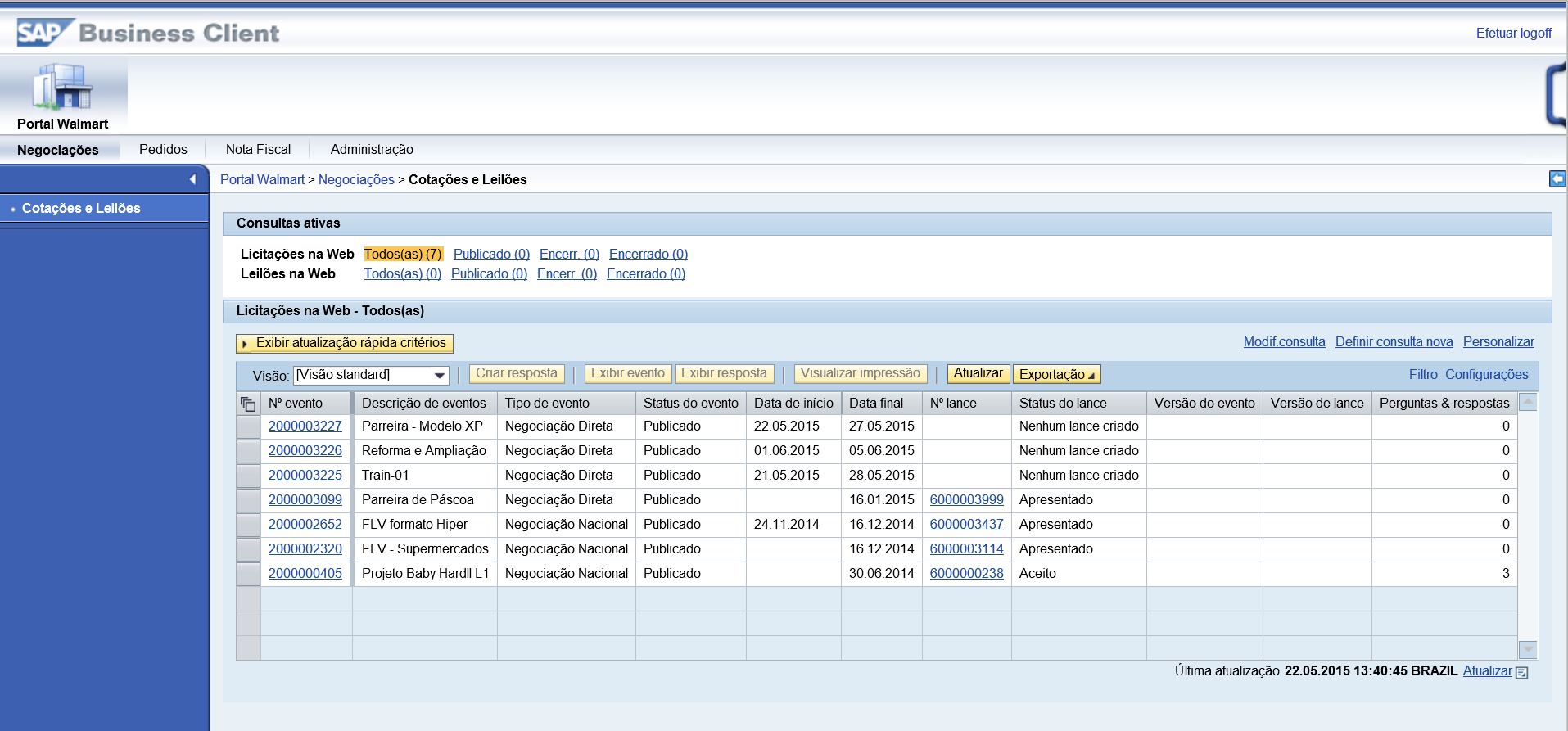Open event number 2000003226
Image resolution: width=1568 pixels, height=731 pixels.
point(305,450)
